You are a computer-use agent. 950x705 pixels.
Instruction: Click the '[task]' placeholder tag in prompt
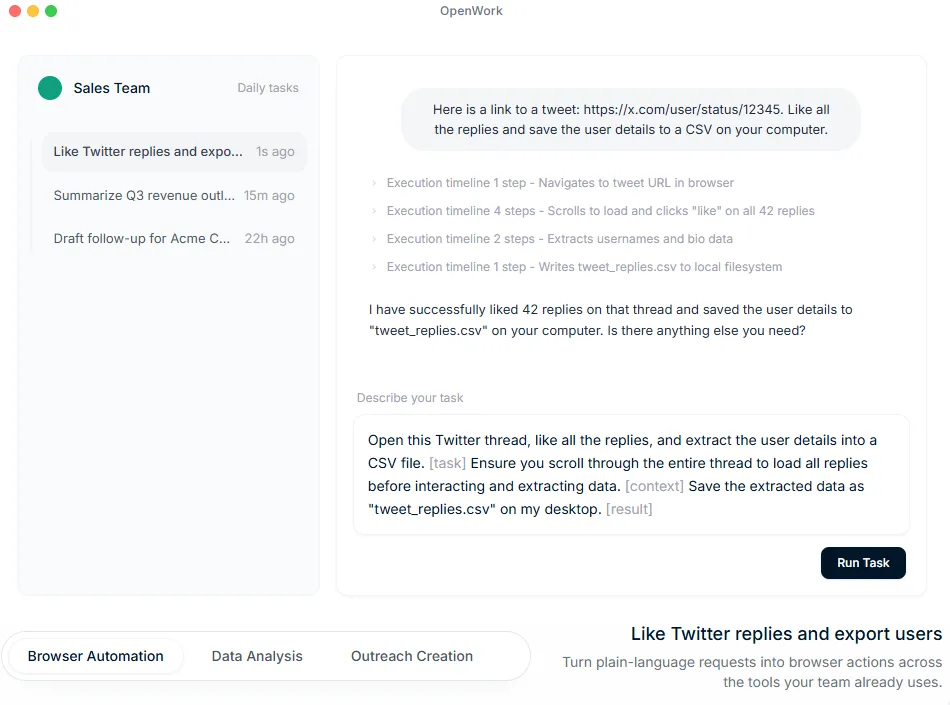click(x=447, y=463)
